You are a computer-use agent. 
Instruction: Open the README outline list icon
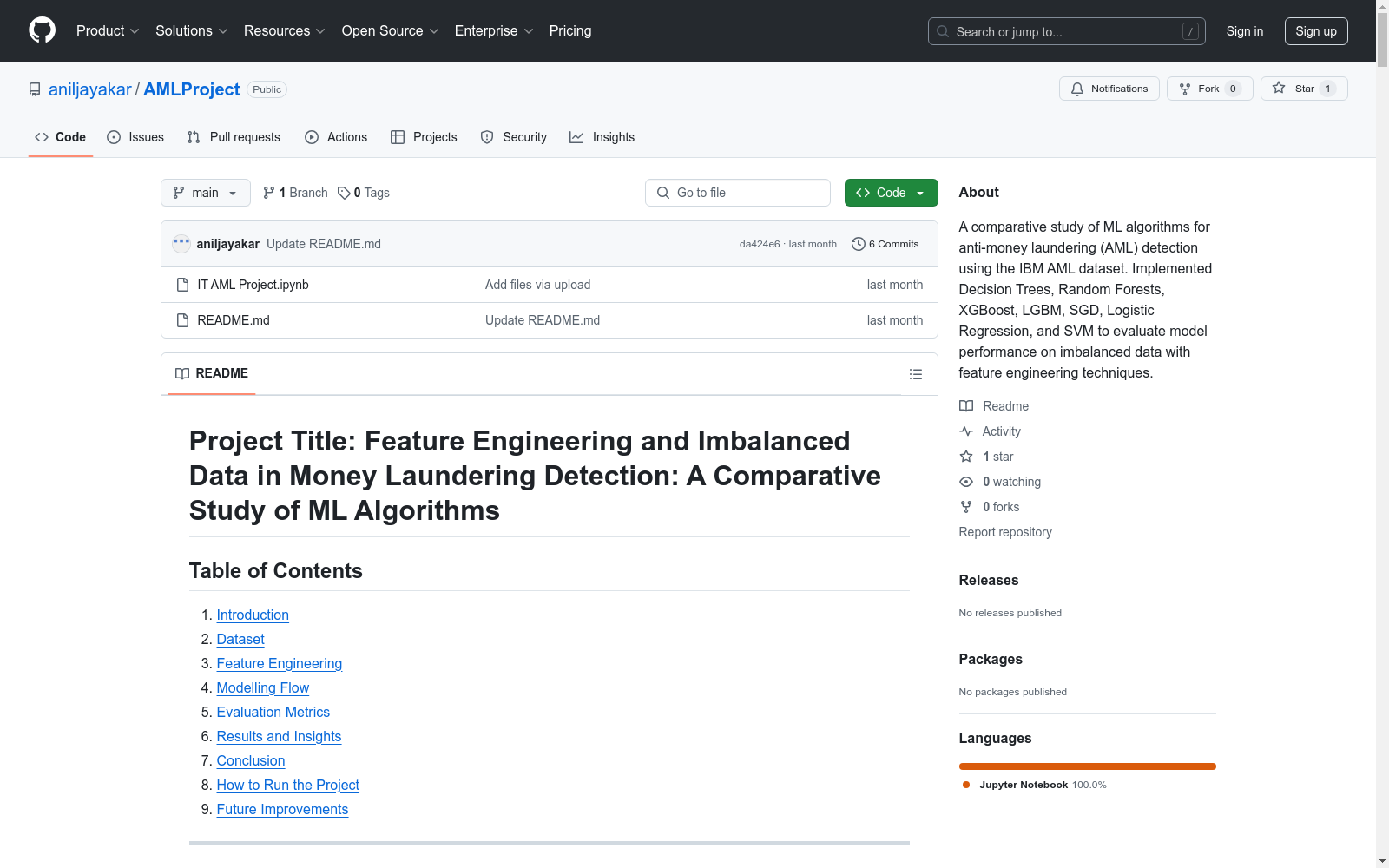coord(915,374)
